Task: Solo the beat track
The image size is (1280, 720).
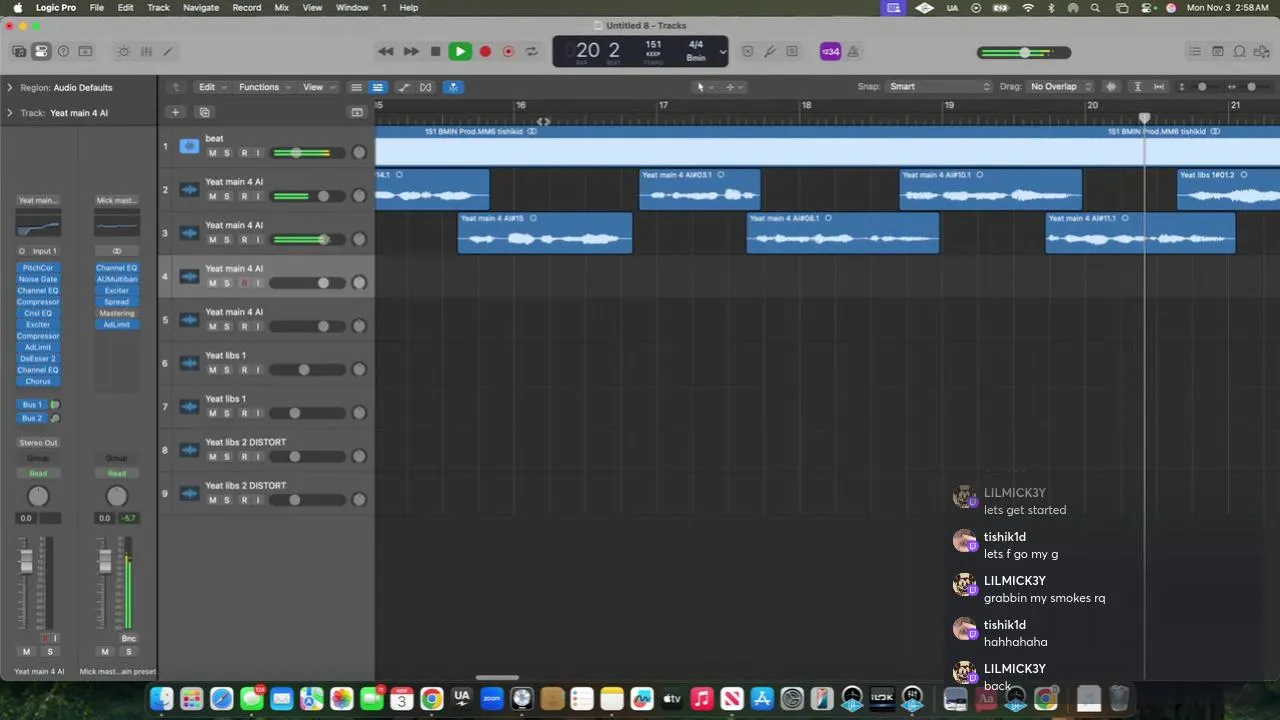Action: pyautogui.click(x=227, y=153)
